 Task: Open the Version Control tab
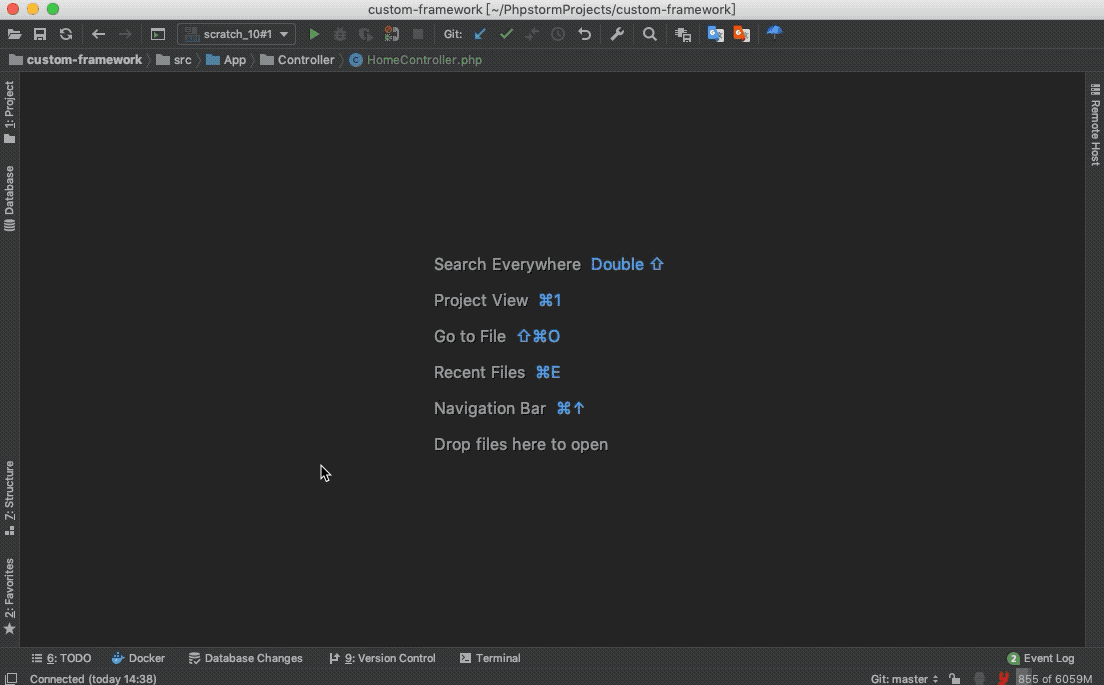pos(383,658)
